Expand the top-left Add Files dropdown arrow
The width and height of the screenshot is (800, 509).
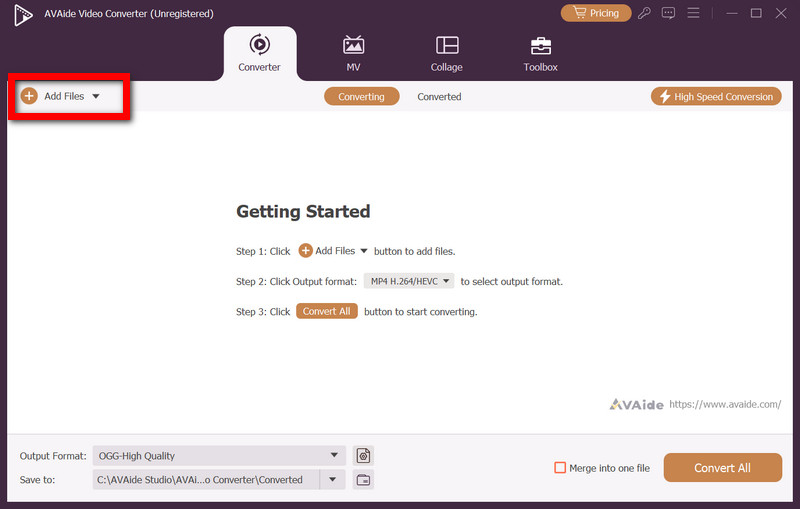point(96,96)
